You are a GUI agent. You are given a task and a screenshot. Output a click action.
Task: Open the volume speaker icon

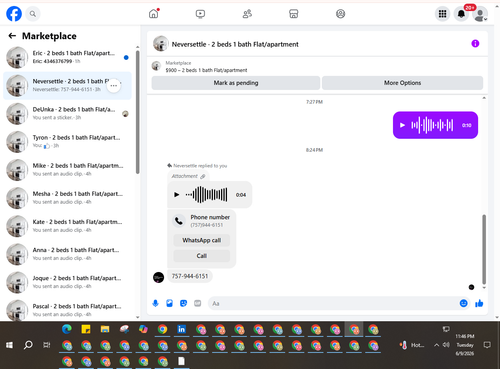tap(446, 345)
